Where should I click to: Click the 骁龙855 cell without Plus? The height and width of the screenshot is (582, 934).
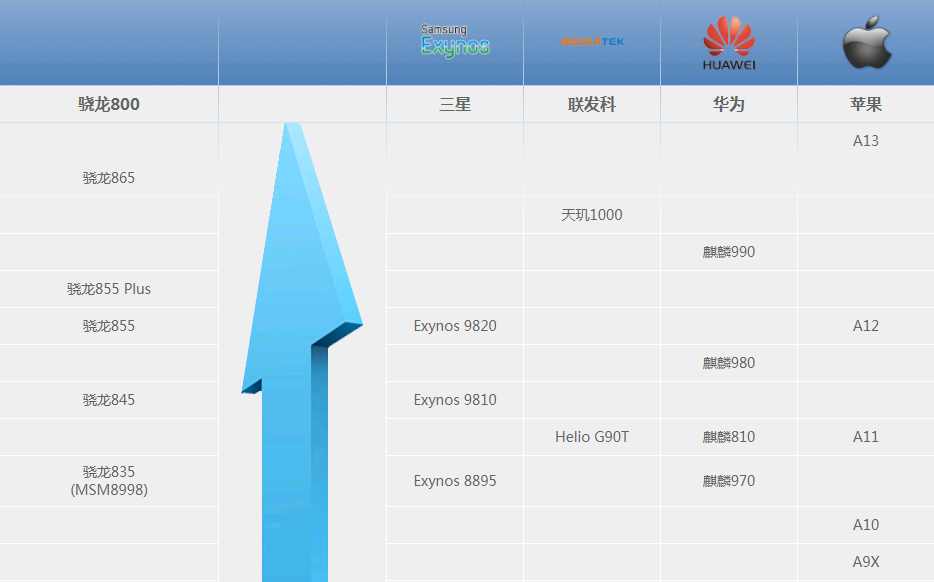(109, 326)
